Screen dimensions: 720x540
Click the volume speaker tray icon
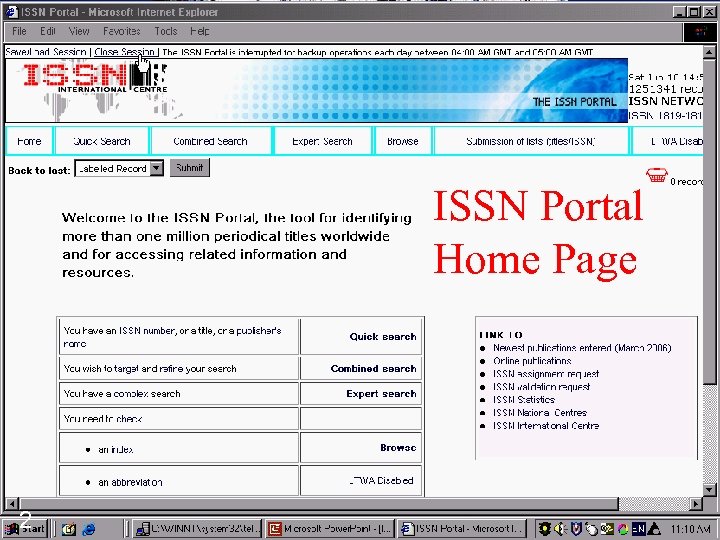[560, 529]
